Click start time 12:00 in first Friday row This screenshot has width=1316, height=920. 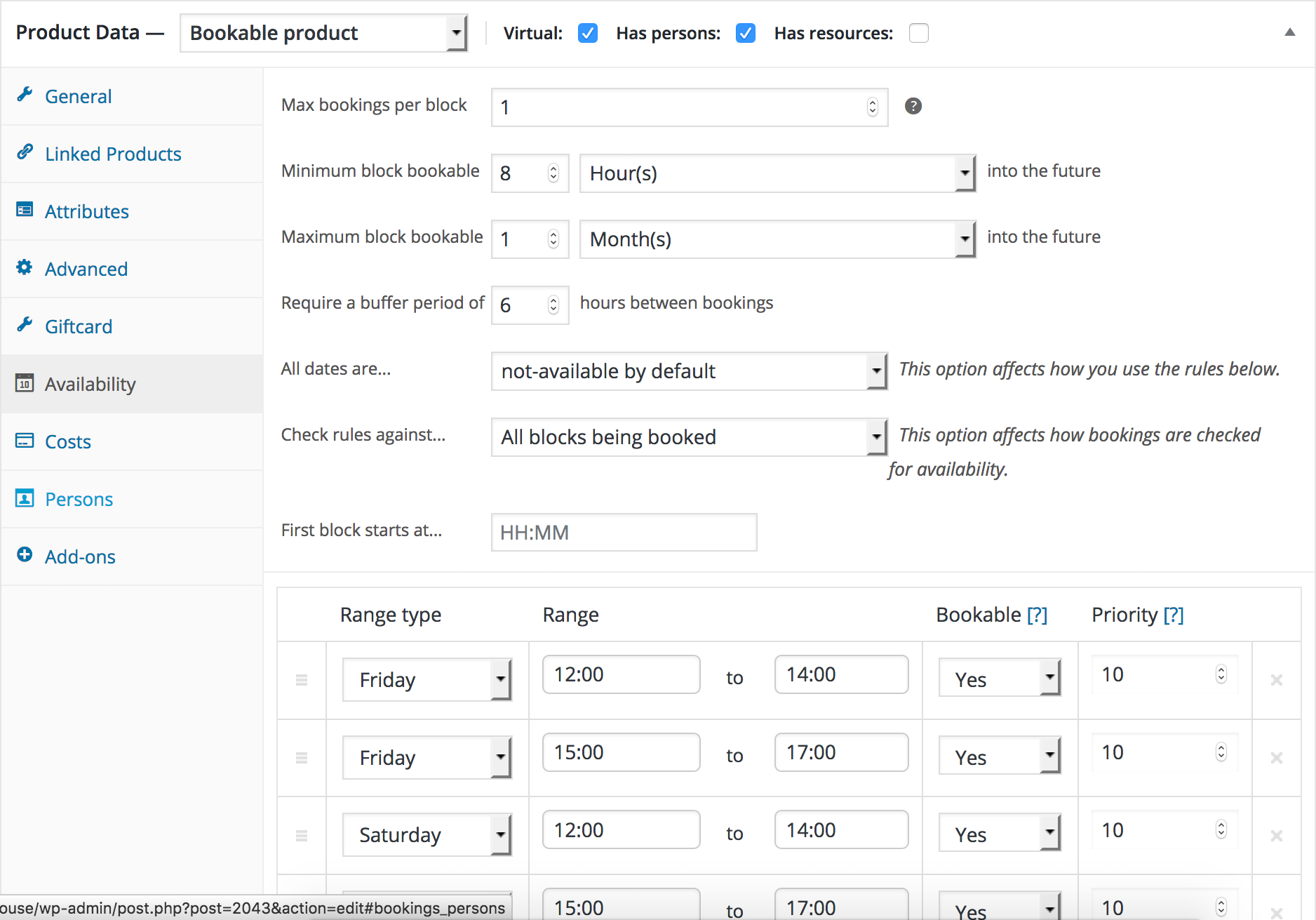[x=621, y=674]
